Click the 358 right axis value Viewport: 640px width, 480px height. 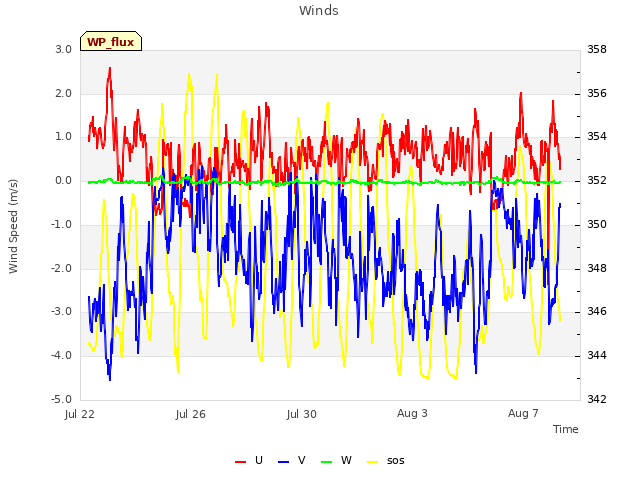pyautogui.click(x=597, y=49)
